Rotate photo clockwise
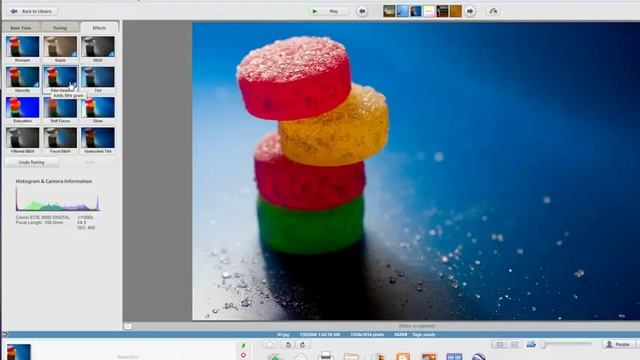The width and height of the screenshot is (640, 360). coord(302,345)
